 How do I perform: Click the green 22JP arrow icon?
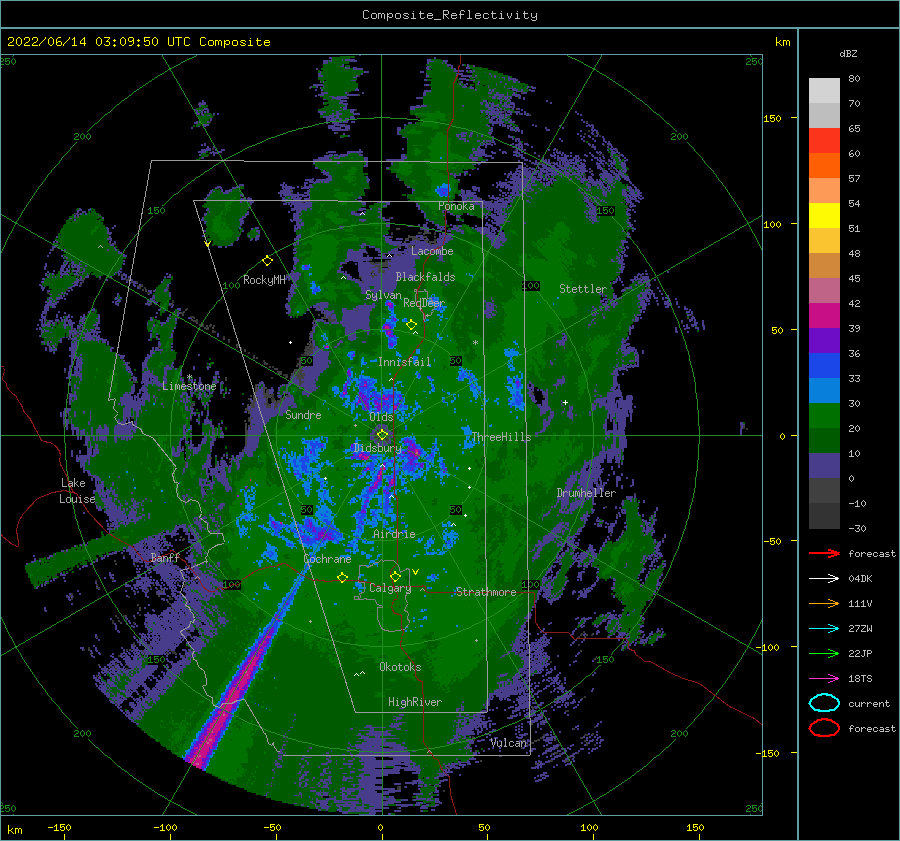(x=824, y=653)
